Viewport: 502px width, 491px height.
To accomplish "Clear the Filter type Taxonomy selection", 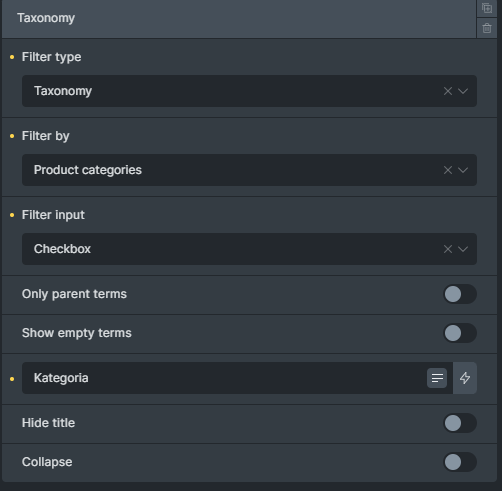I will coord(448,91).
